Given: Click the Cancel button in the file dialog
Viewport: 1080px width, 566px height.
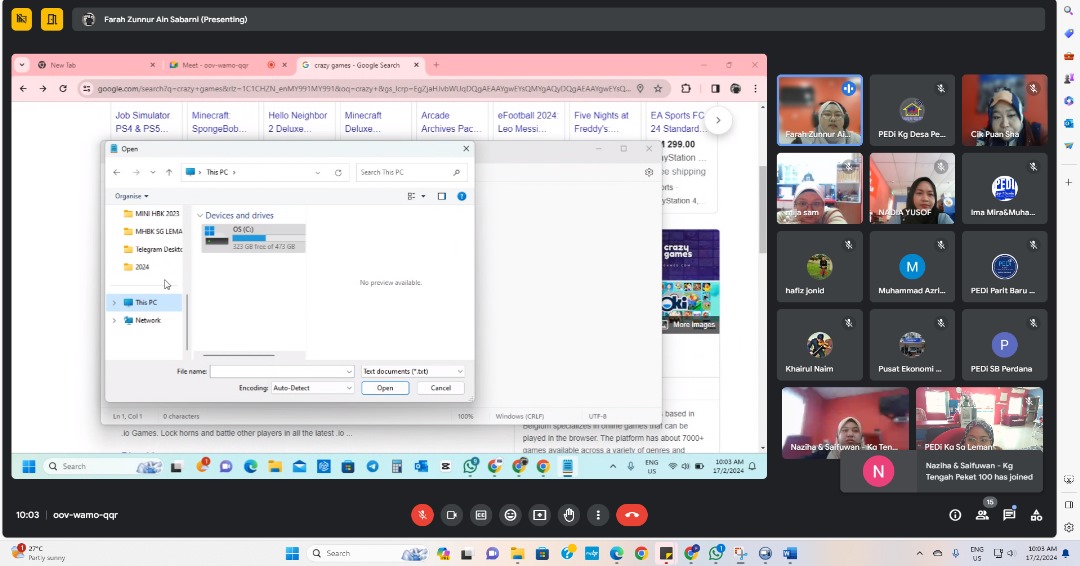Looking at the screenshot, I should pyautogui.click(x=441, y=388).
